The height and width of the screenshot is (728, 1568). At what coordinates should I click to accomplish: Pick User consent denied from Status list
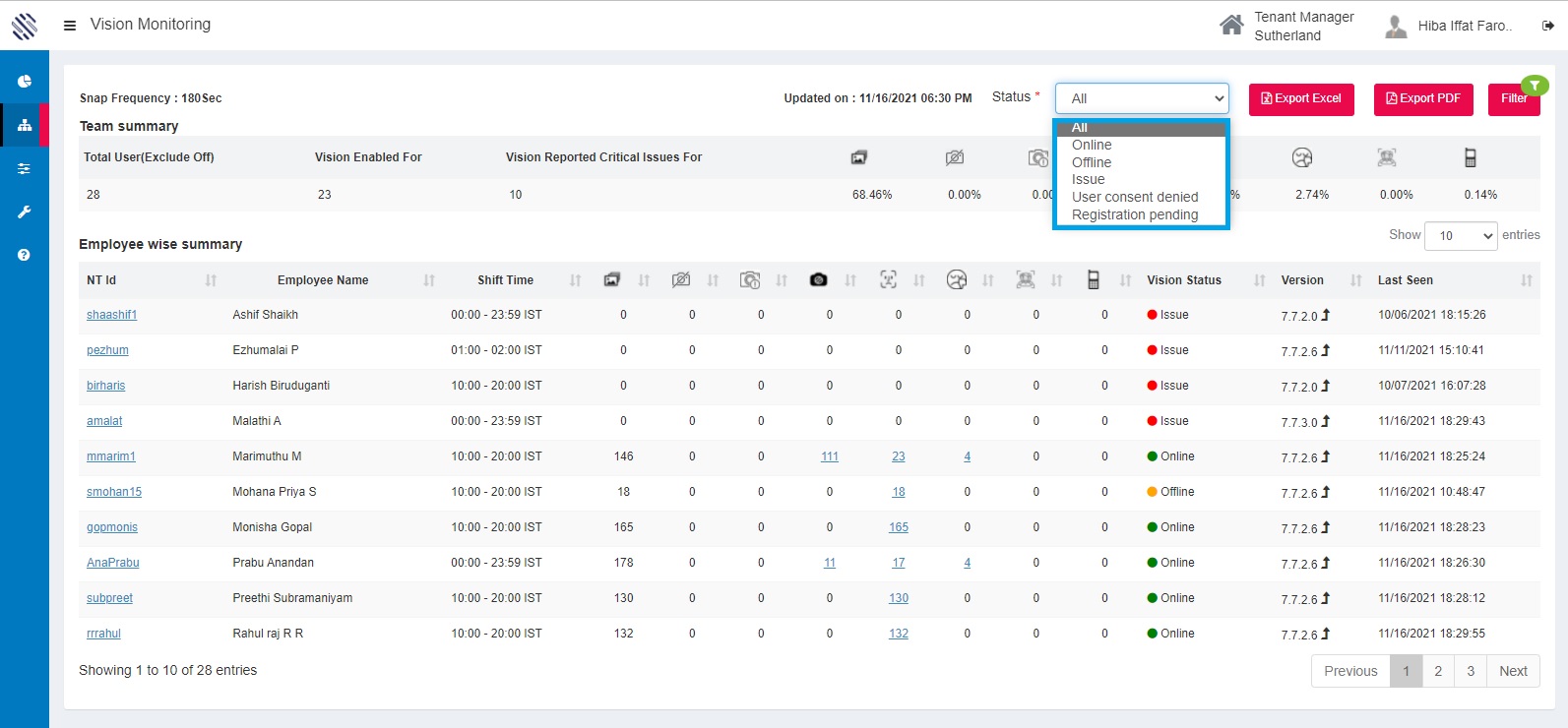click(1135, 197)
